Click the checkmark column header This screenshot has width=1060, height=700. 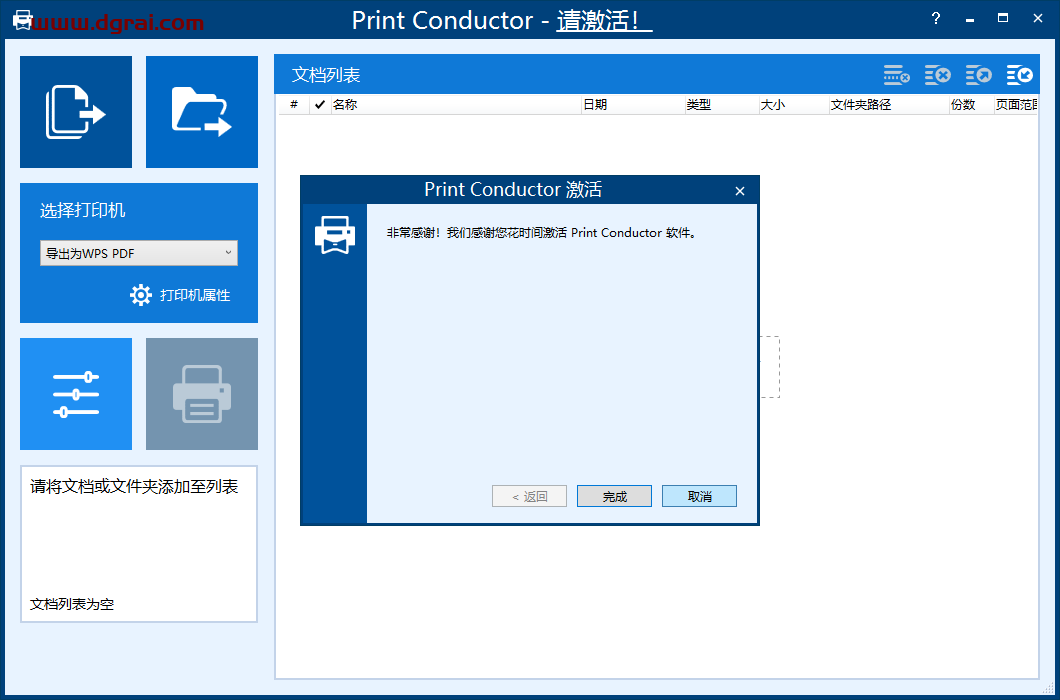pyautogui.click(x=319, y=104)
